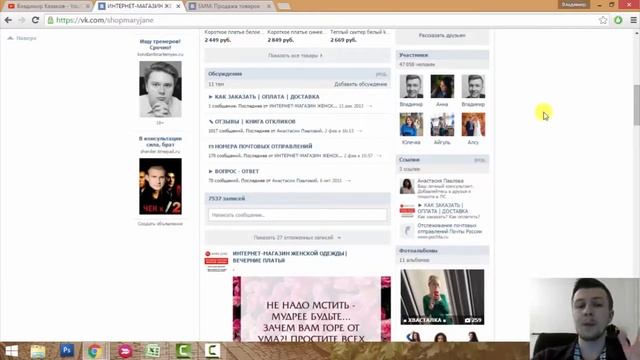This screenshot has height=360, width=640.
Task: Open product priced 2 669 руб.
Action: (x=360, y=36)
